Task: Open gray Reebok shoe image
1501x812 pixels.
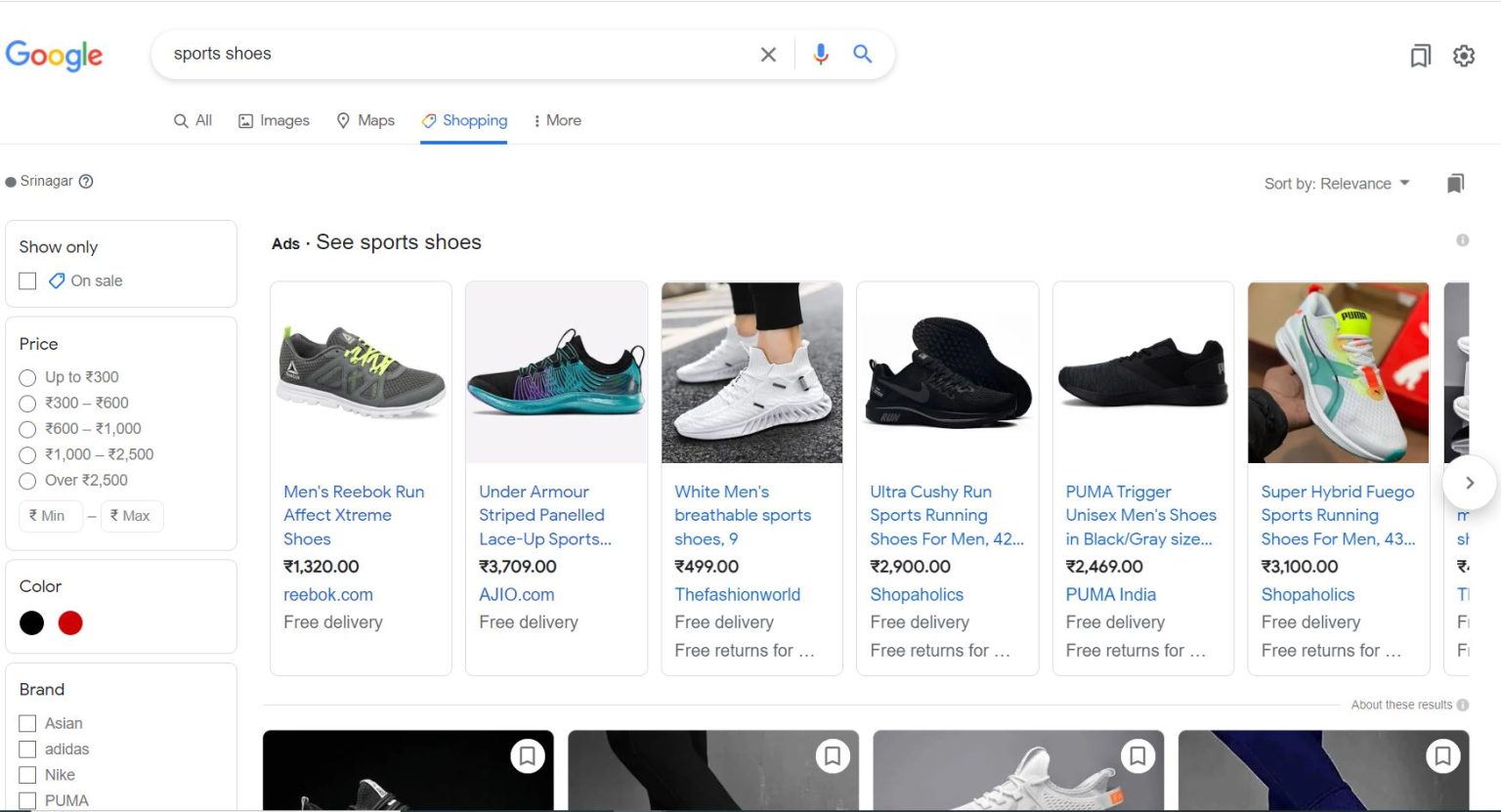Action: click(x=361, y=372)
